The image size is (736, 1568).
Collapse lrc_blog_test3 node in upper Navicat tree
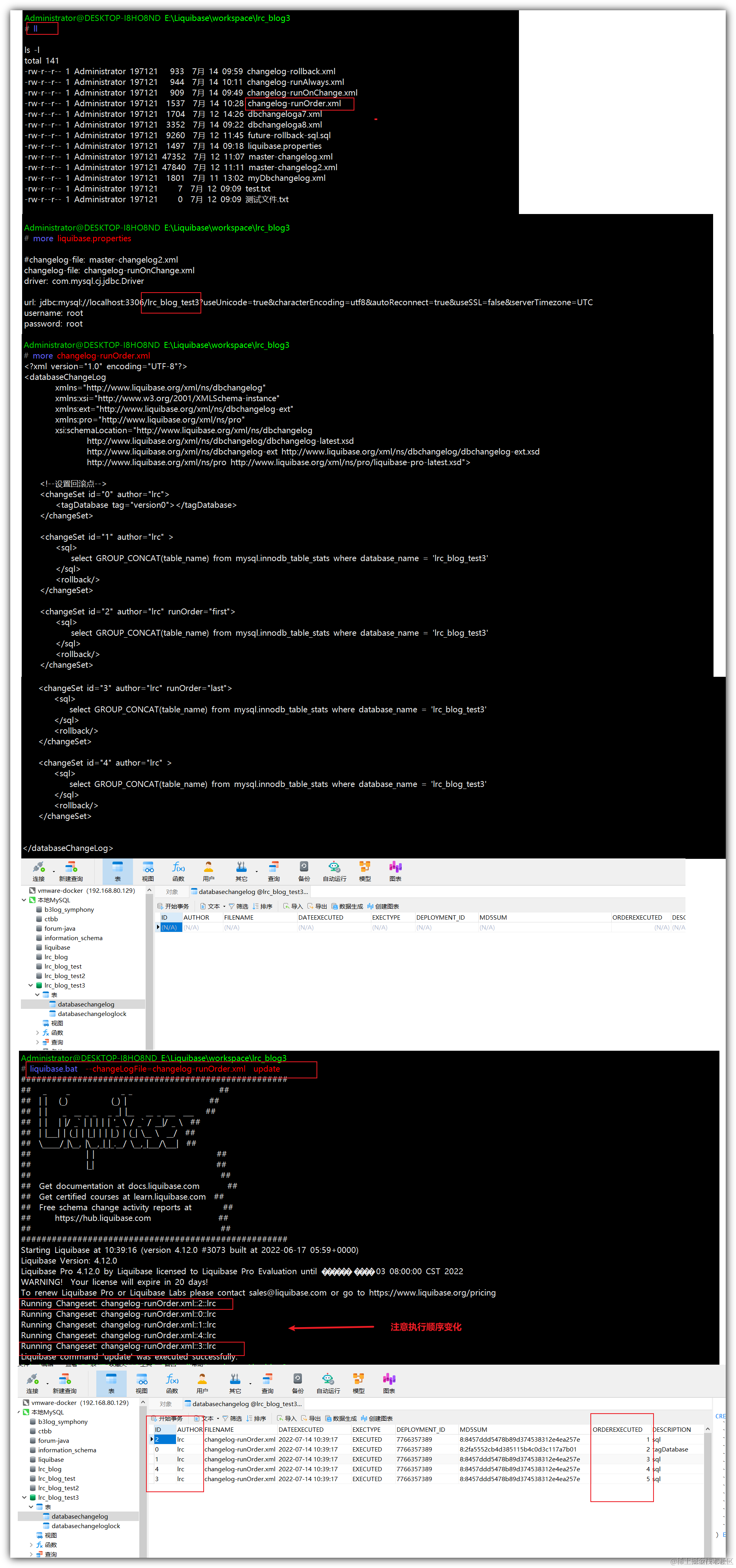[x=31, y=985]
